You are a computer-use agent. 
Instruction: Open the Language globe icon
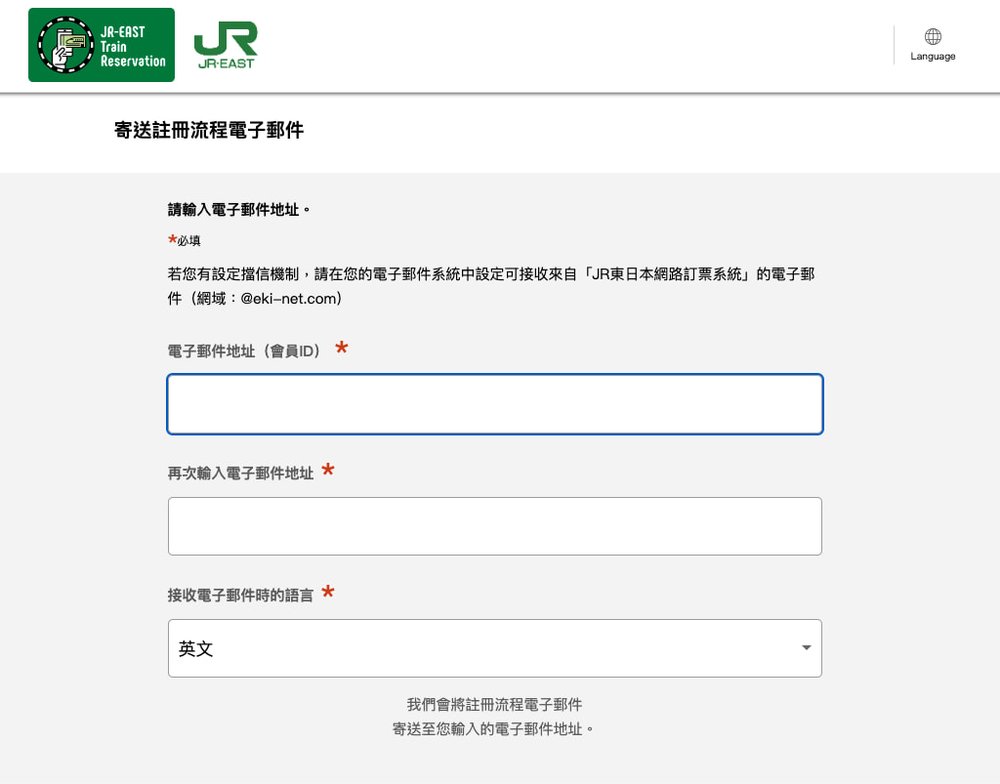(932, 36)
